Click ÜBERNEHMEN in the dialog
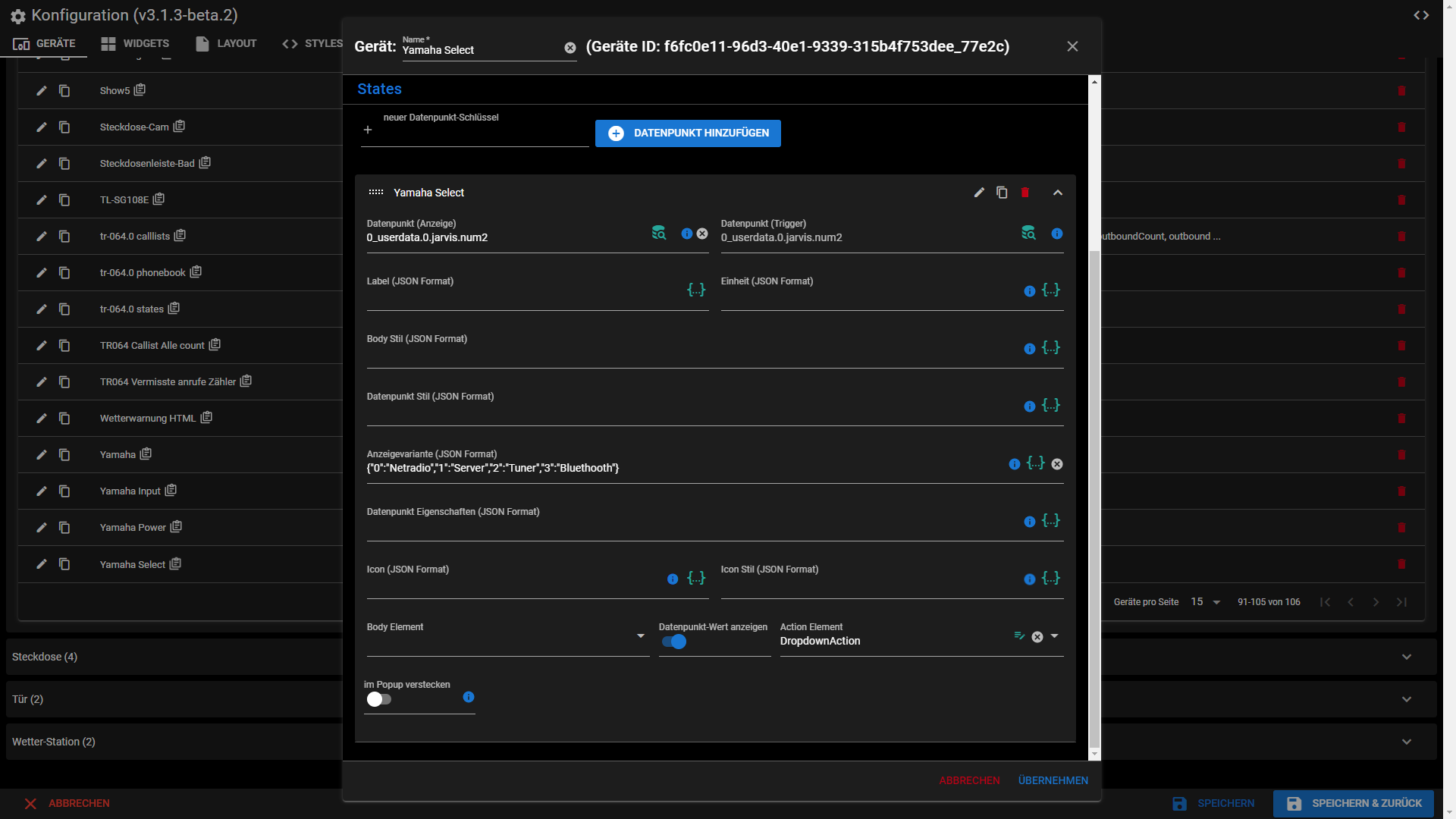Image resolution: width=1456 pixels, height=819 pixels. tap(1053, 780)
